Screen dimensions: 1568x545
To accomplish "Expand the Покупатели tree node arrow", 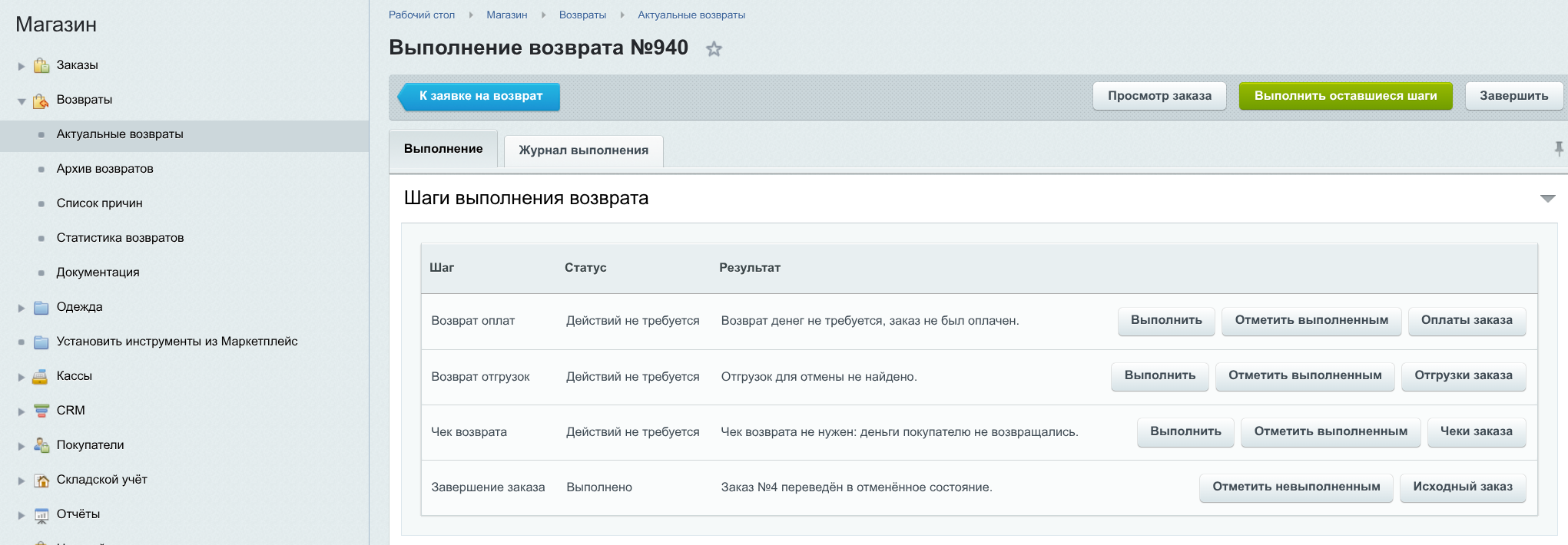I will (22, 446).
